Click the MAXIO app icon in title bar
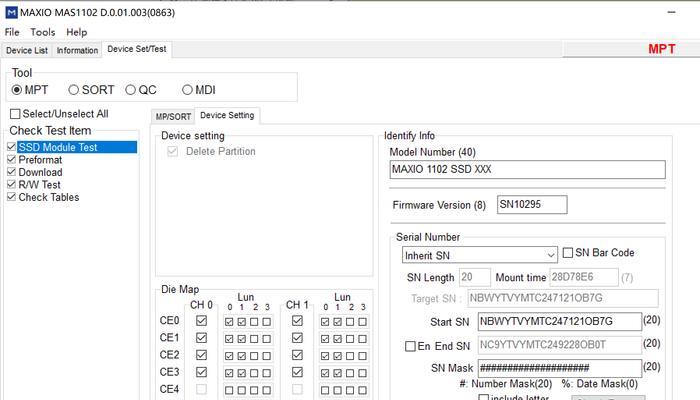The image size is (700, 400). coord(12,12)
